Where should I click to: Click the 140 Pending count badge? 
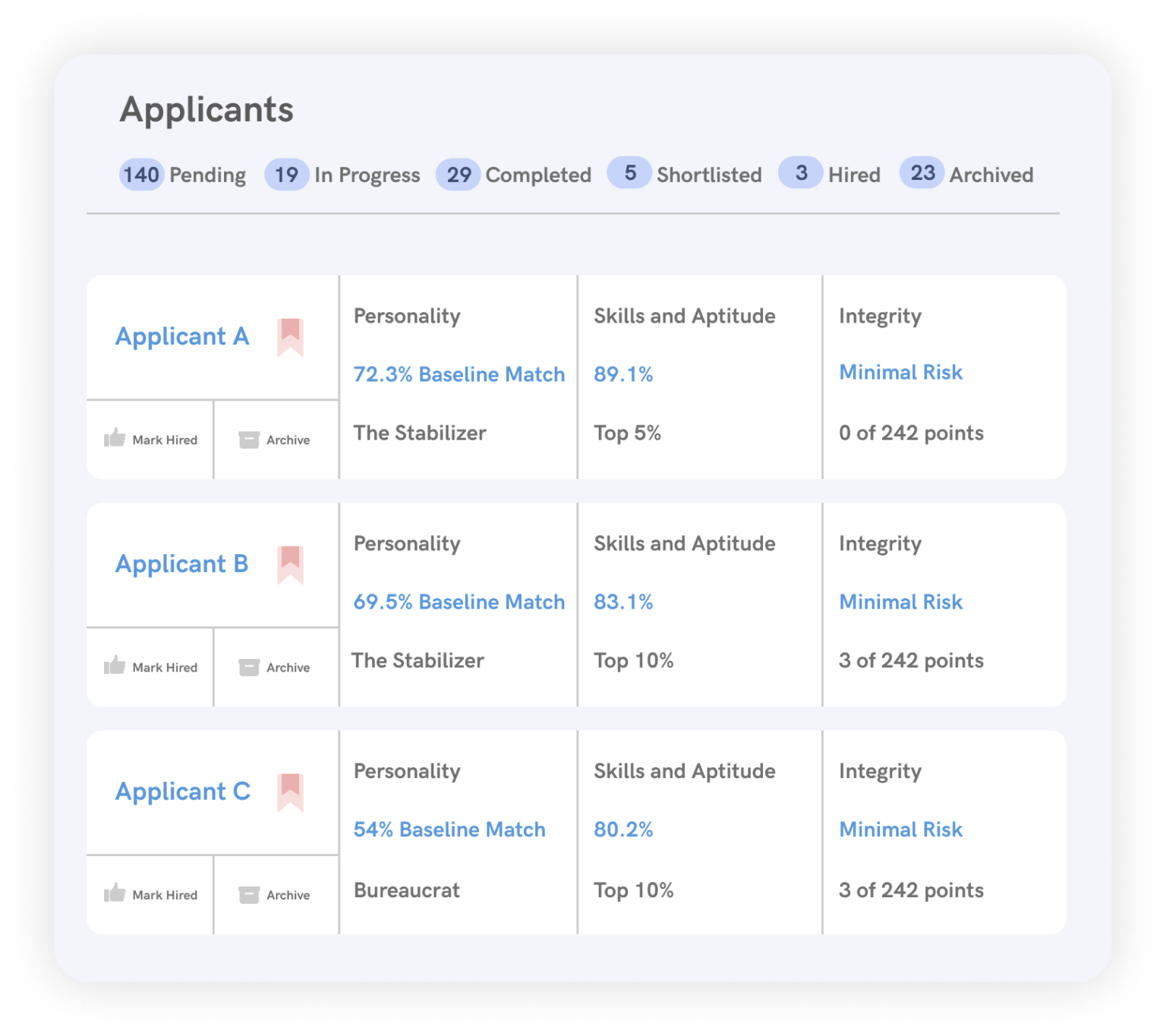point(142,174)
